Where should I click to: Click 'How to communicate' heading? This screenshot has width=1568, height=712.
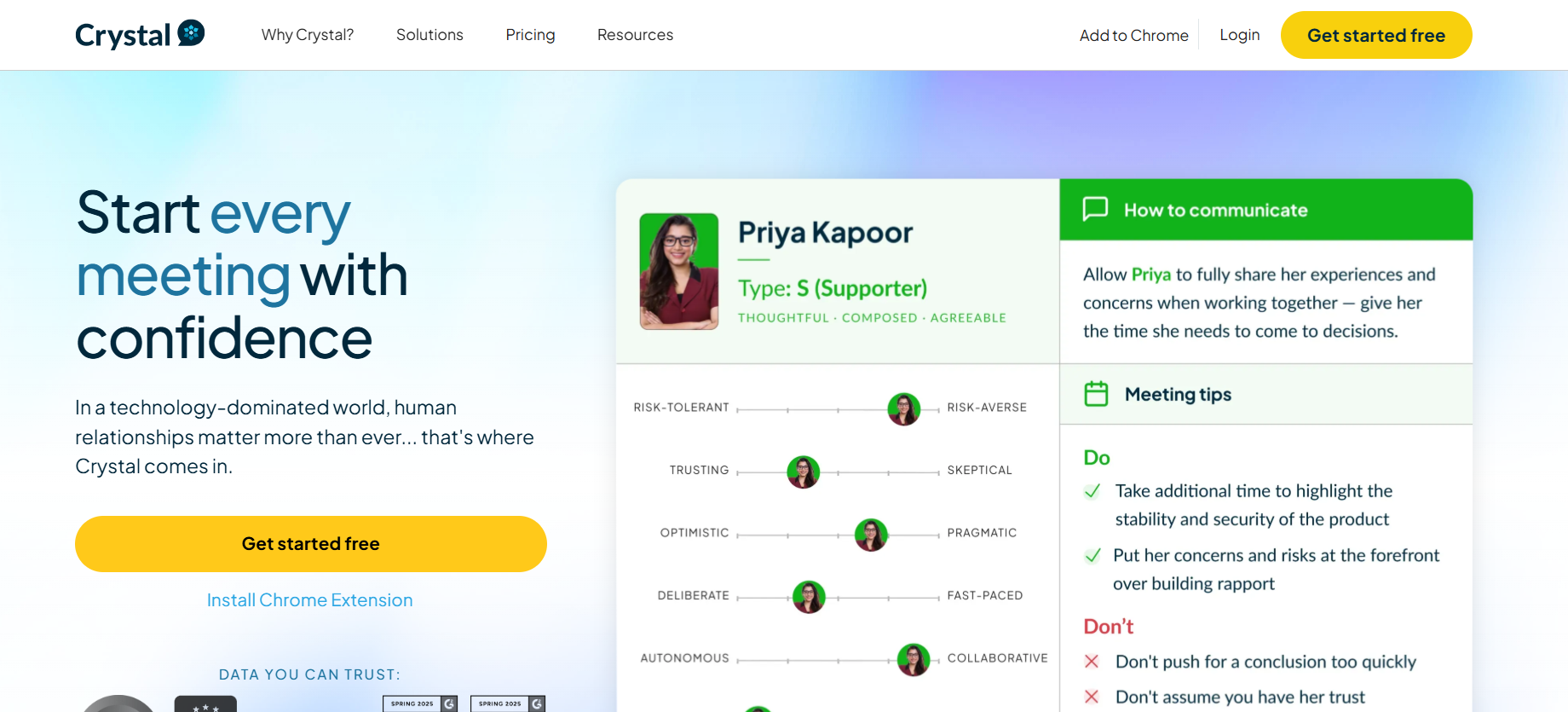pyautogui.click(x=1215, y=210)
